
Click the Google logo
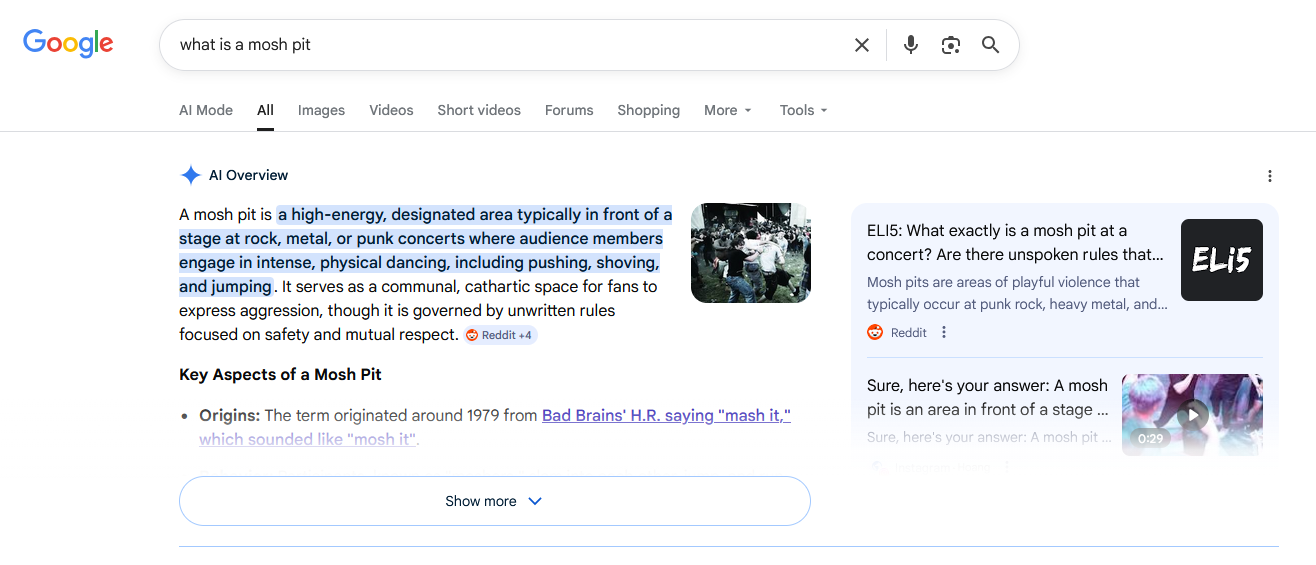click(x=68, y=43)
